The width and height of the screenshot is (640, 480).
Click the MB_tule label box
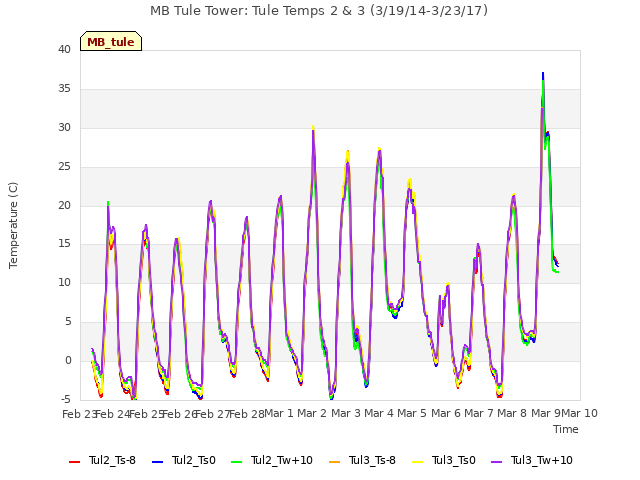[x=111, y=41]
